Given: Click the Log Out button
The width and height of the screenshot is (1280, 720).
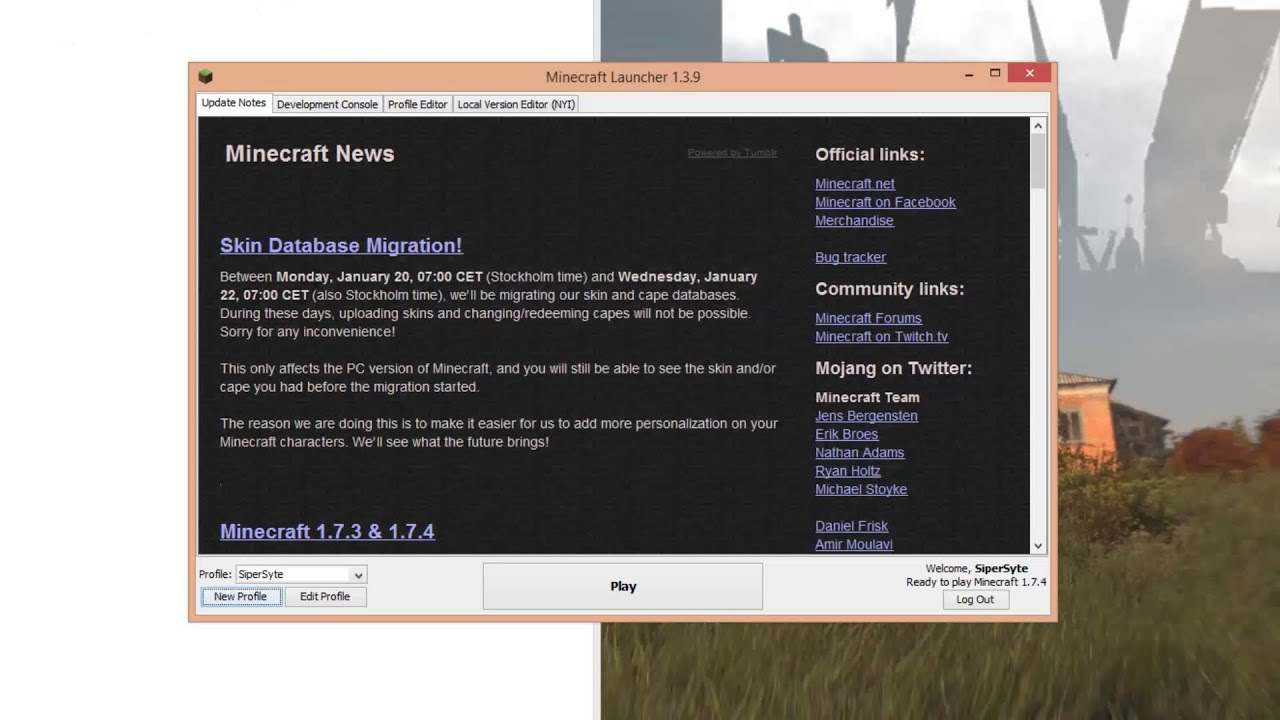Looking at the screenshot, I should pyautogui.click(x=975, y=600).
